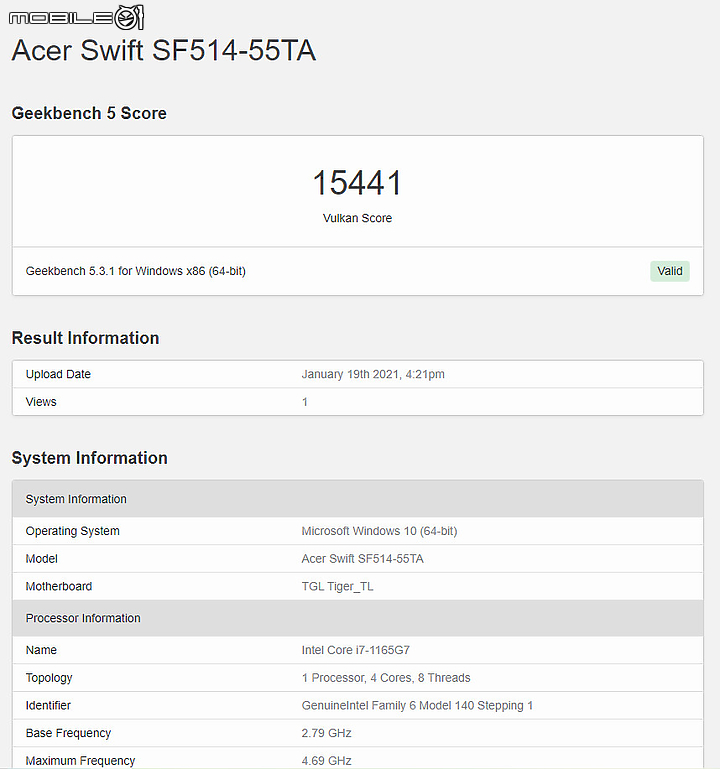Click the Motherboard label
Screen dimensions: 720x769
point(59,586)
